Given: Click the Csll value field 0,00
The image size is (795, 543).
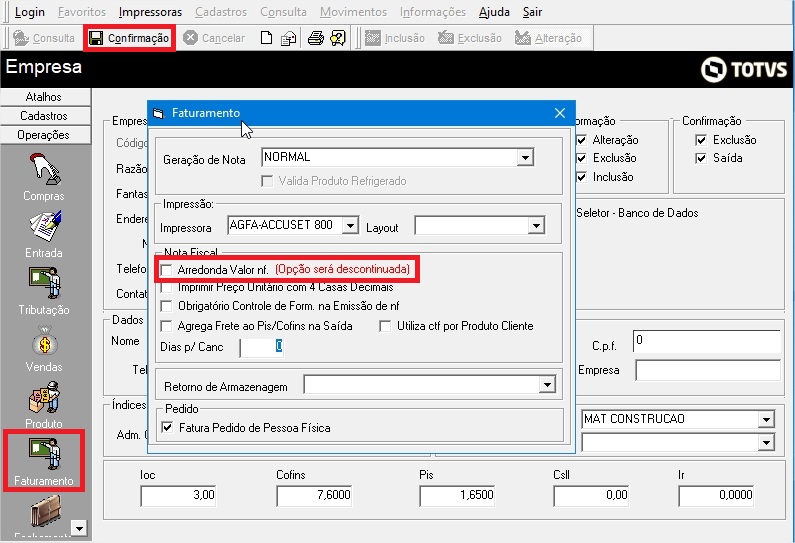Looking at the screenshot, I should pos(592,495).
